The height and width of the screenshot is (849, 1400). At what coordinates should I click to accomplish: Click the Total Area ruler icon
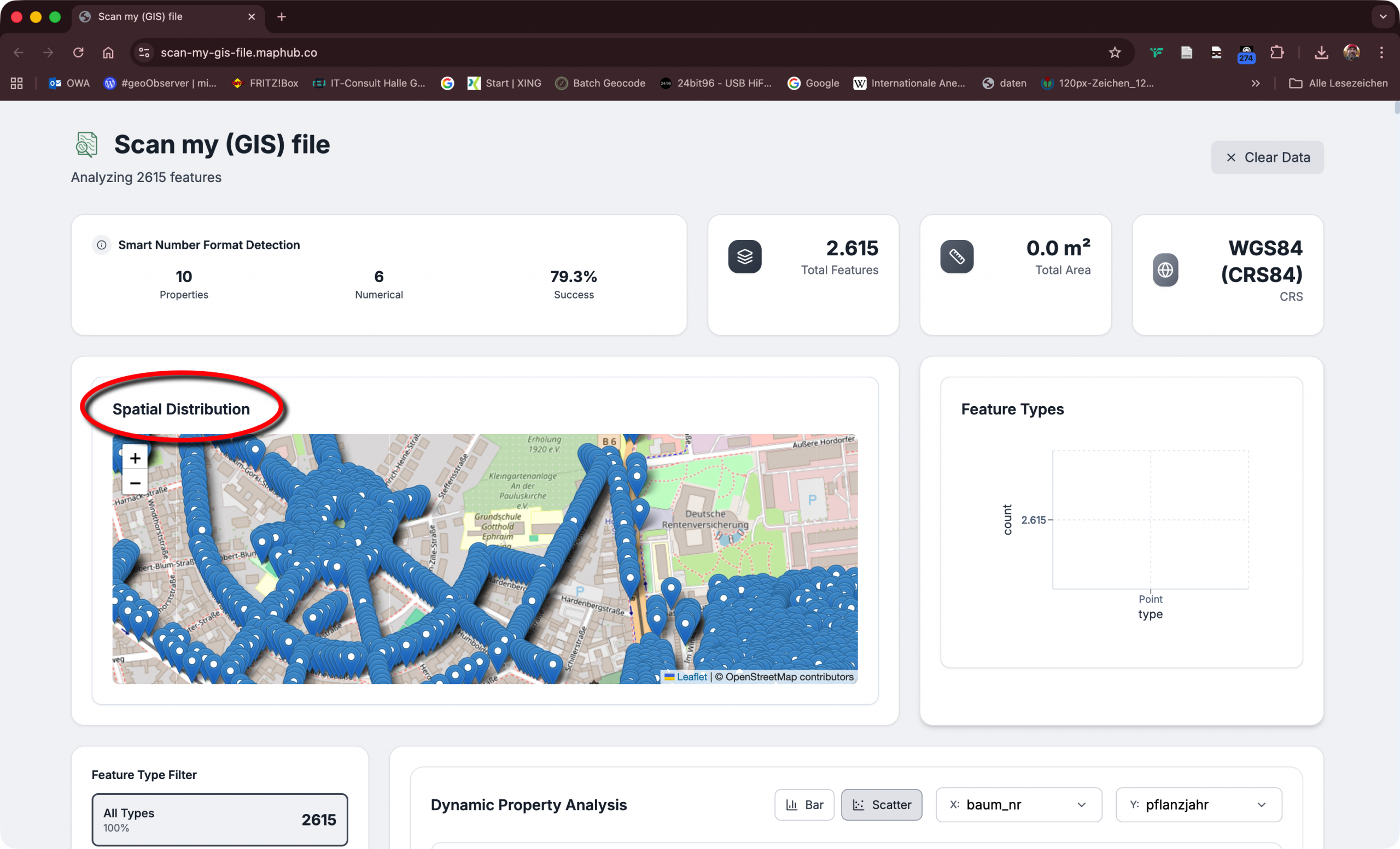point(956,257)
